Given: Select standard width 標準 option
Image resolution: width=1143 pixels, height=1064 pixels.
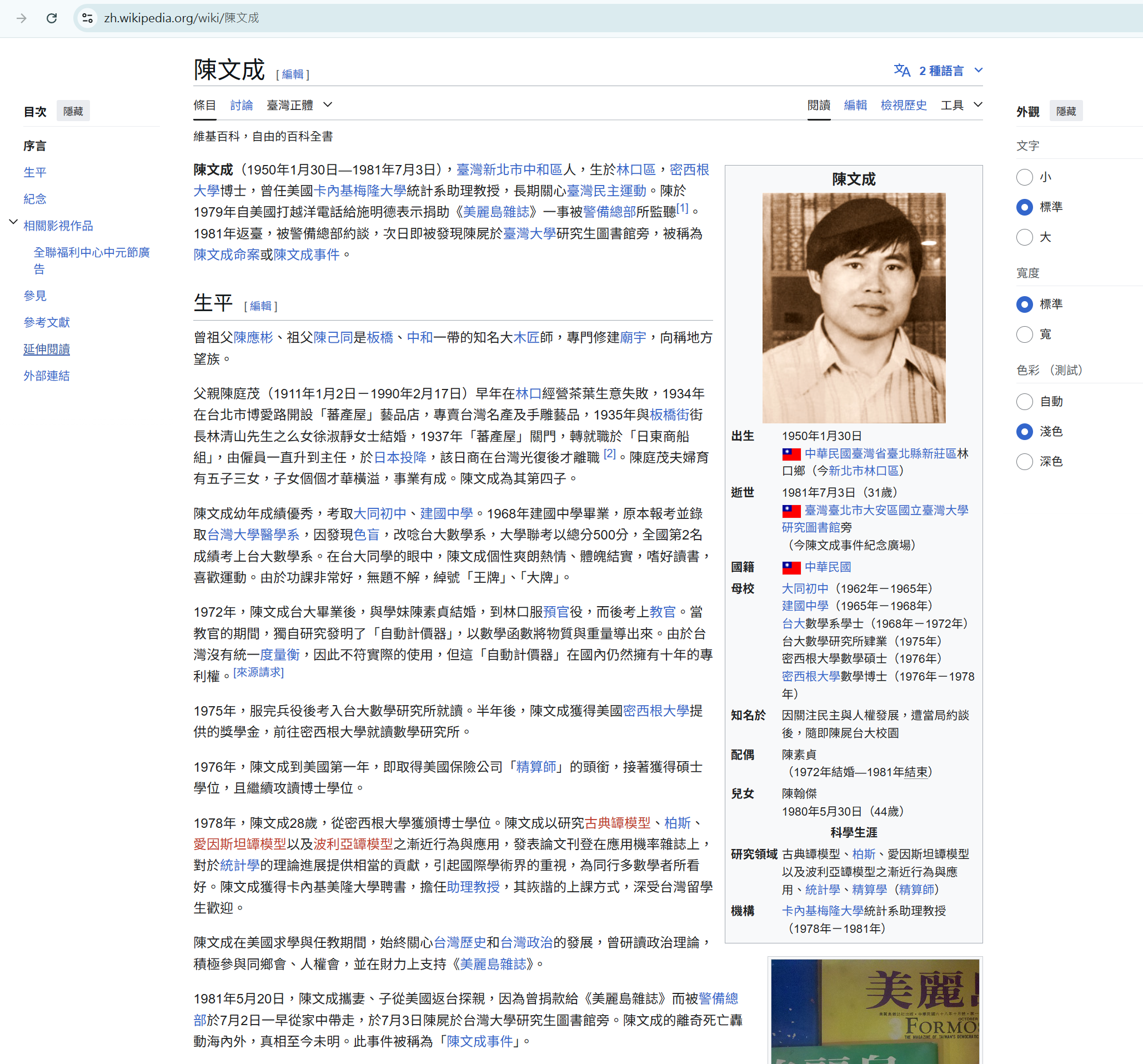Looking at the screenshot, I should (x=1024, y=304).
